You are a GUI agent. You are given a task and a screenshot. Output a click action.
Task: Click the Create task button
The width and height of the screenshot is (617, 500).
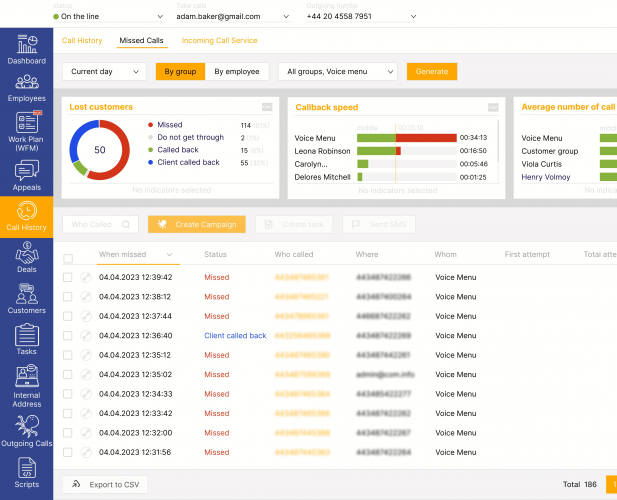click(x=294, y=224)
